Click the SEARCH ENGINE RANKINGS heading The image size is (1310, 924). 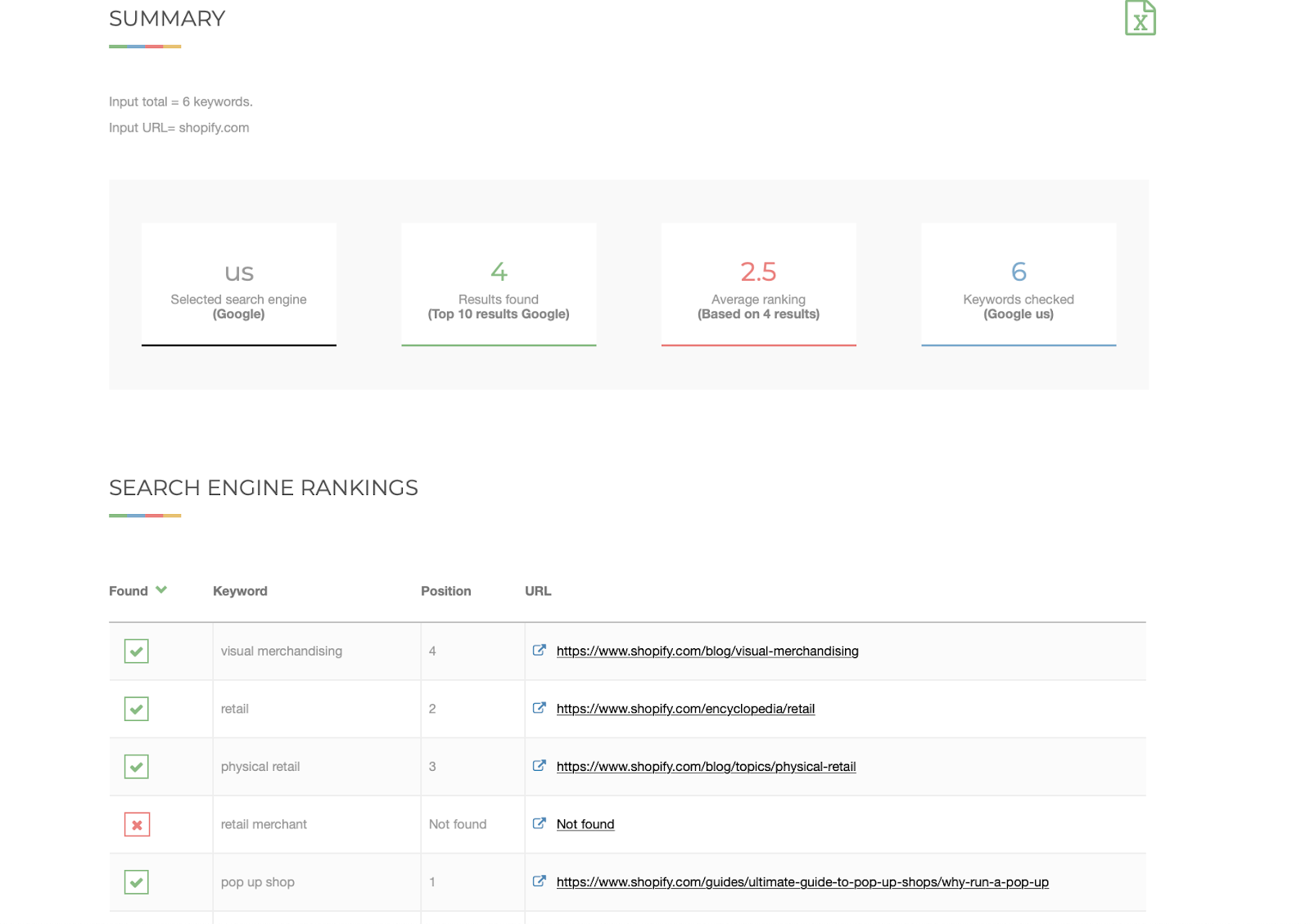264,488
